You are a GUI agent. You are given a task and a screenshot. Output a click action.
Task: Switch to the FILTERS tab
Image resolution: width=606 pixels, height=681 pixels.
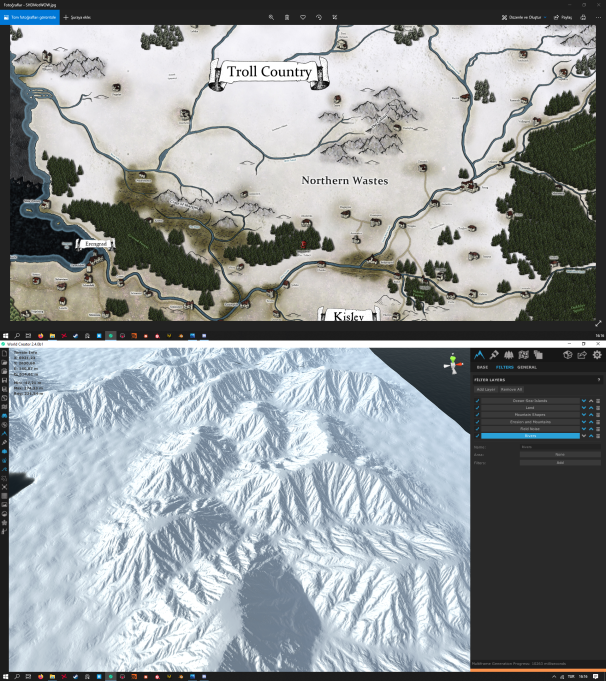pyautogui.click(x=504, y=367)
